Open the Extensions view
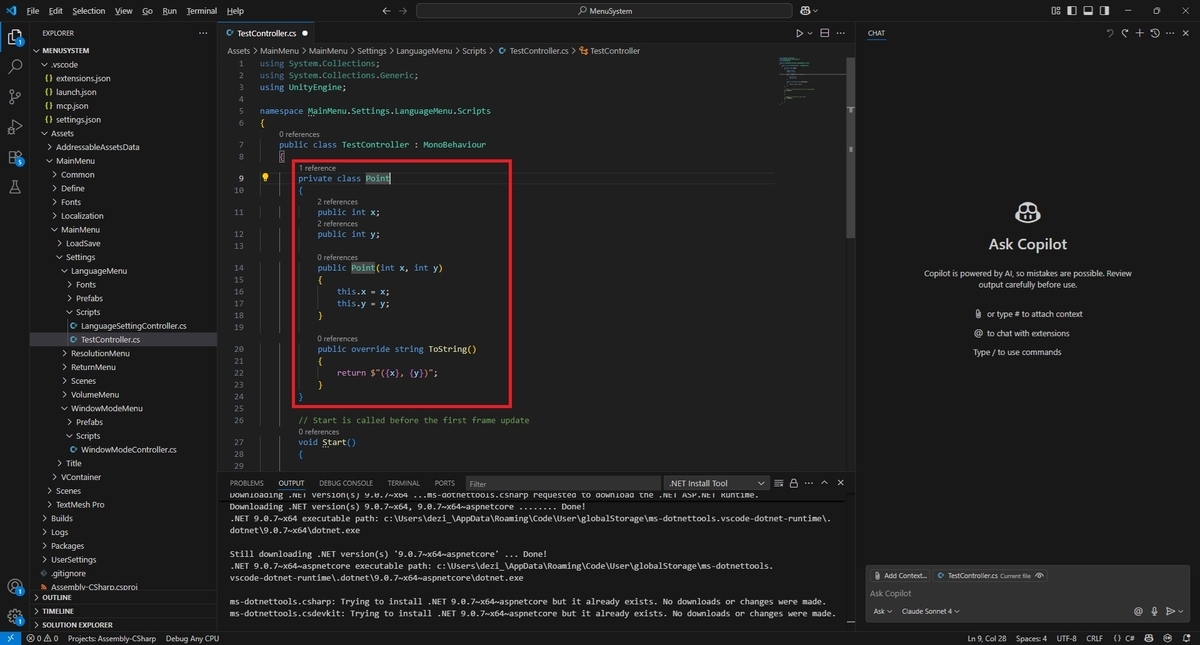The width and height of the screenshot is (1200, 645). (x=15, y=157)
